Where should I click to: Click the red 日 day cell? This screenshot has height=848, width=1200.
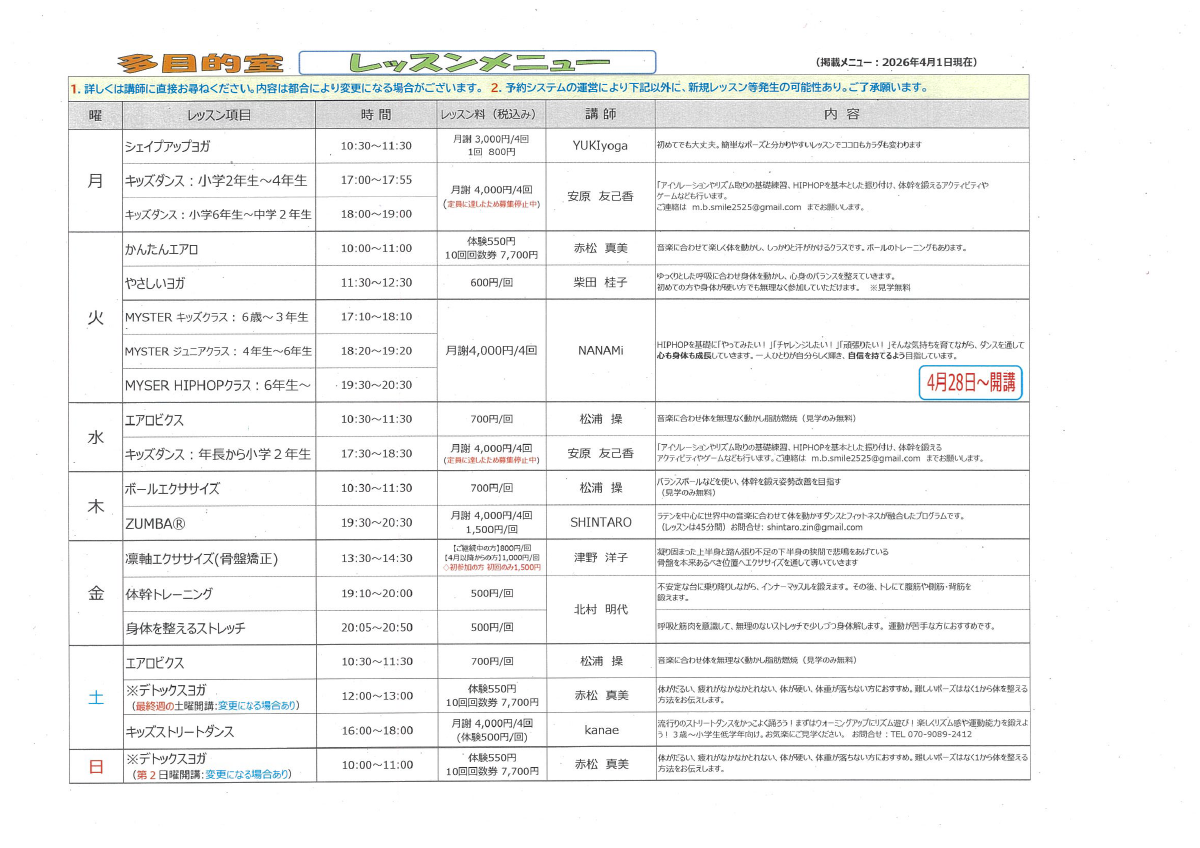(x=95, y=766)
